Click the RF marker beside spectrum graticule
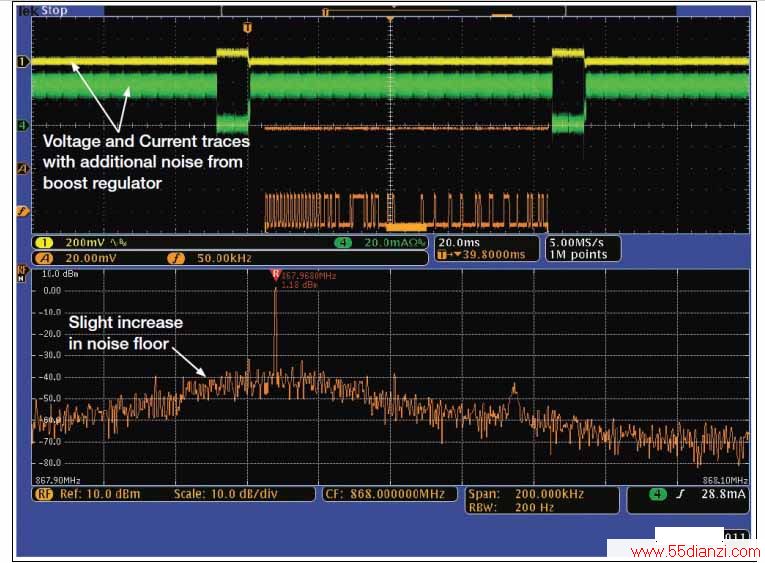Image resolution: width=765 pixels, height=563 pixels. (x=22, y=274)
